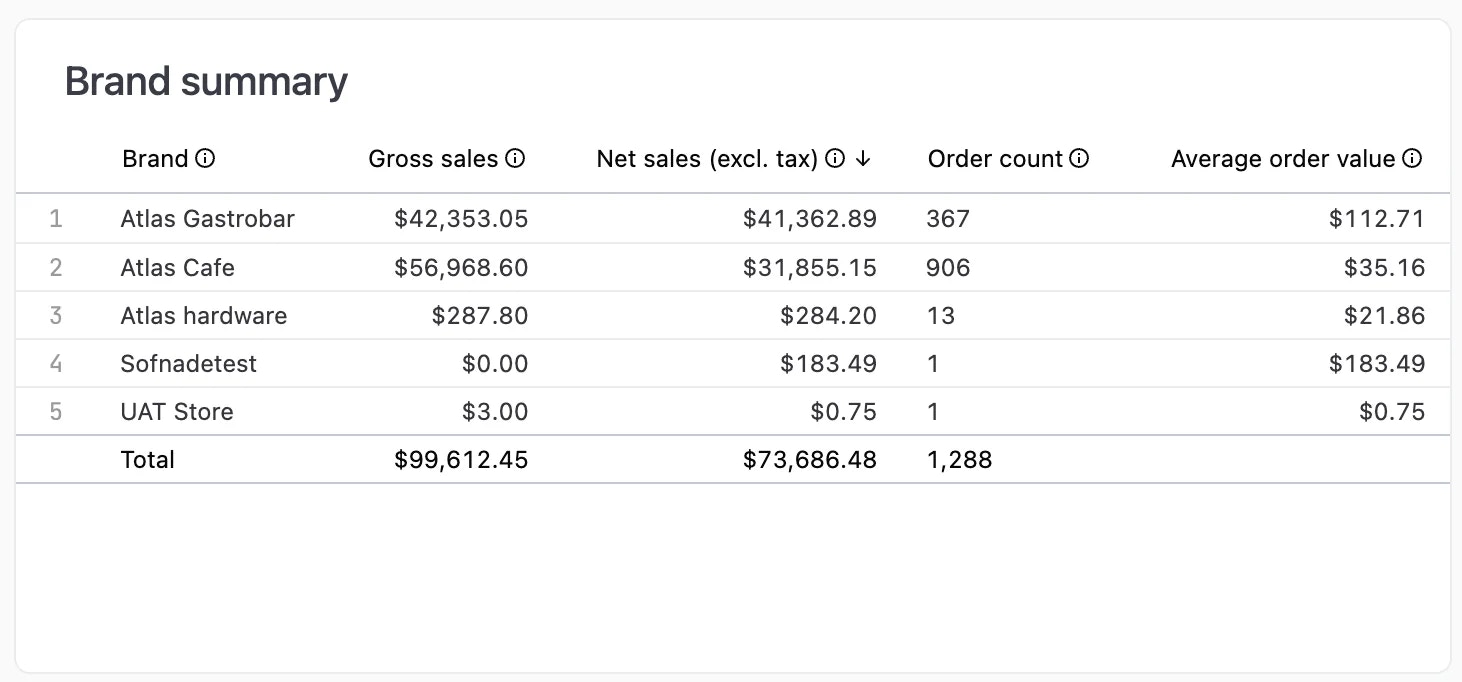
Task: Click row number 3 in the table
Action: pyautogui.click(x=56, y=315)
